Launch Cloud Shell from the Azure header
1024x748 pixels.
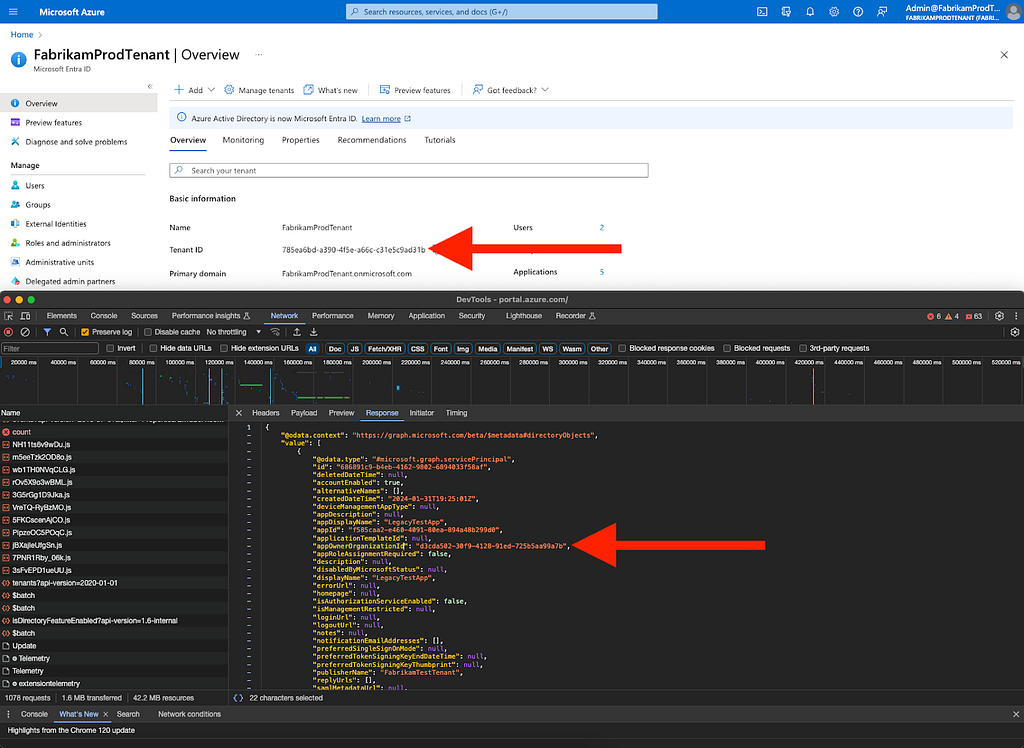(762, 12)
